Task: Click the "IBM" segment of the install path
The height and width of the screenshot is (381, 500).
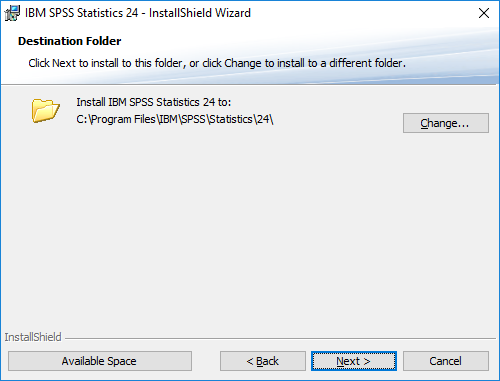Action: click(x=168, y=119)
